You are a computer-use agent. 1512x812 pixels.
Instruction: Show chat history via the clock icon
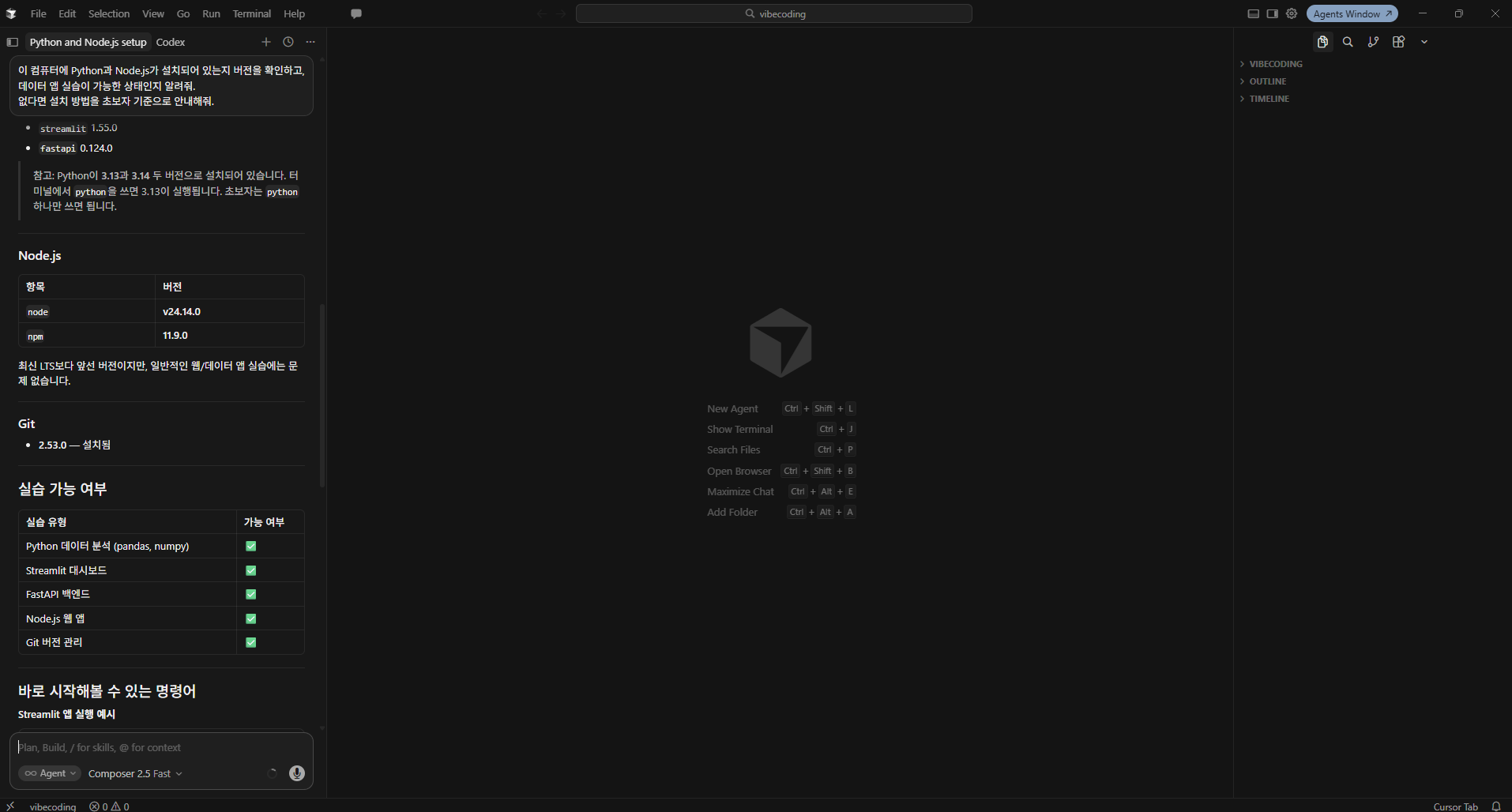point(288,42)
